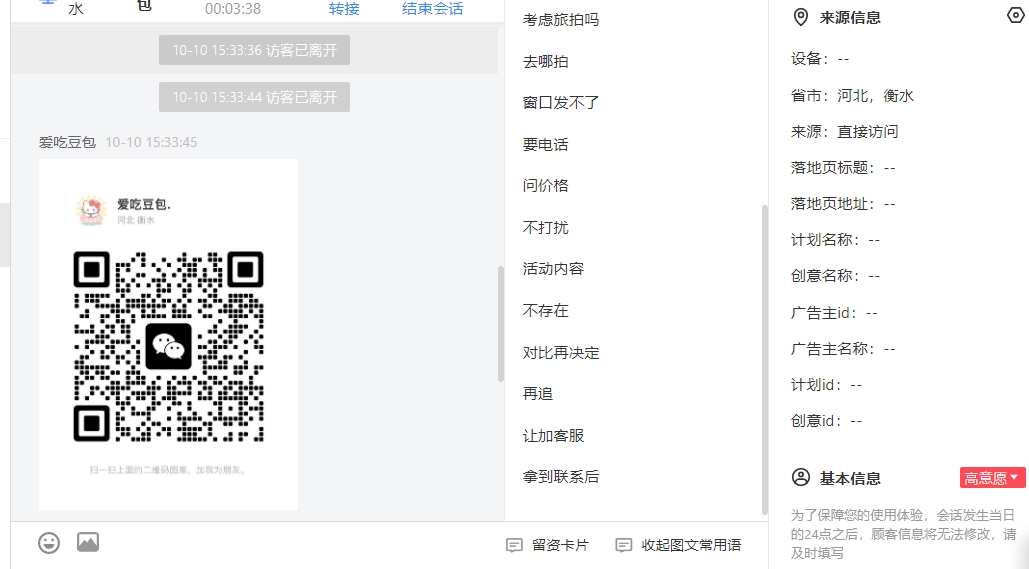The width and height of the screenshot is (1029, 569).
Task: Click the 10-10 15:33:44 访客已离开 notice
Action: point(254,97)
